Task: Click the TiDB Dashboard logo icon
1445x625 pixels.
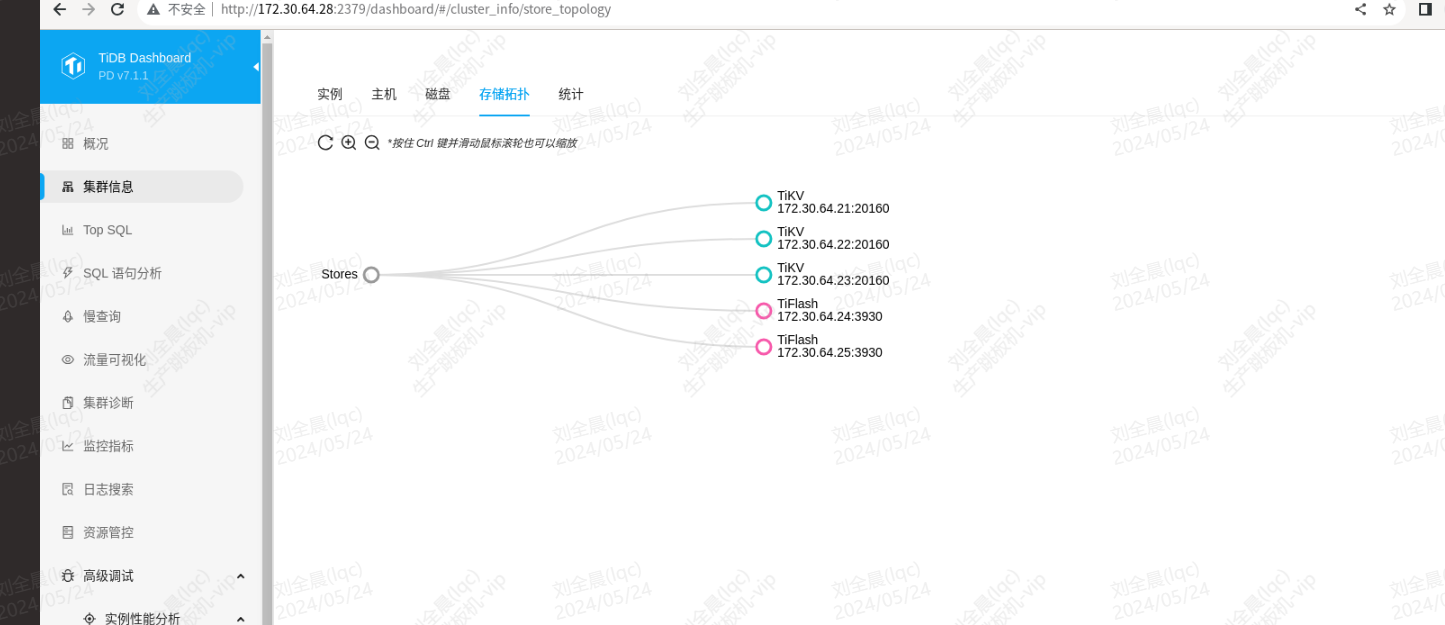Action: (74, 66)
